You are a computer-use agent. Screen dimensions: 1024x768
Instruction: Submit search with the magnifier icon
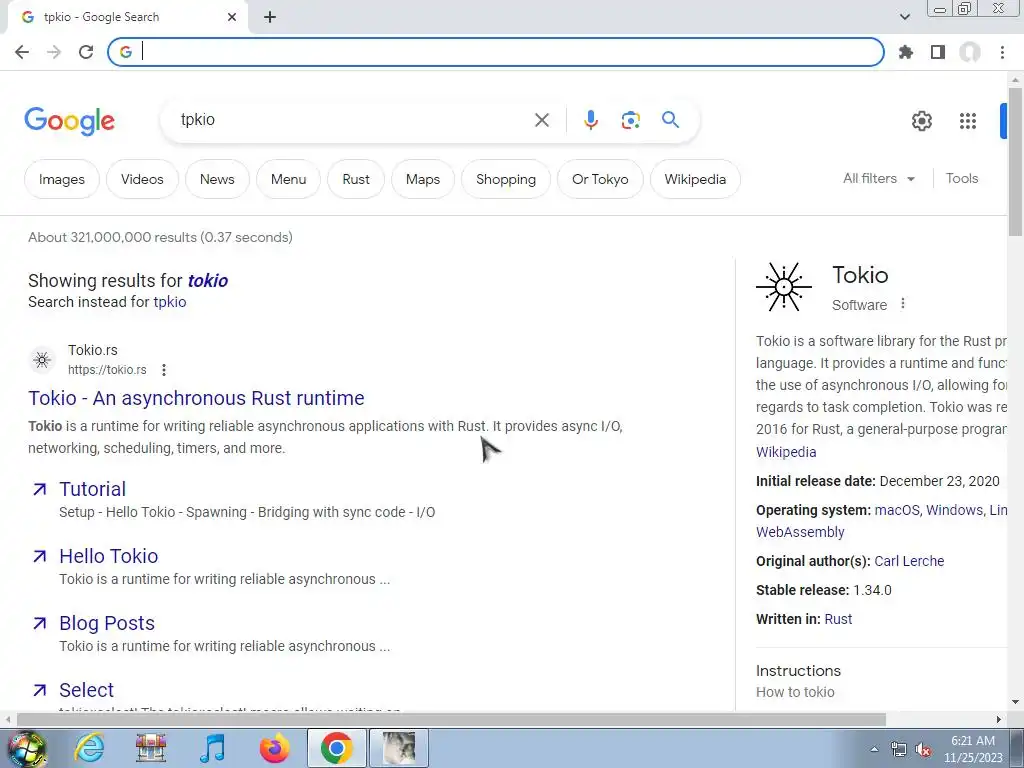point(670,120)
